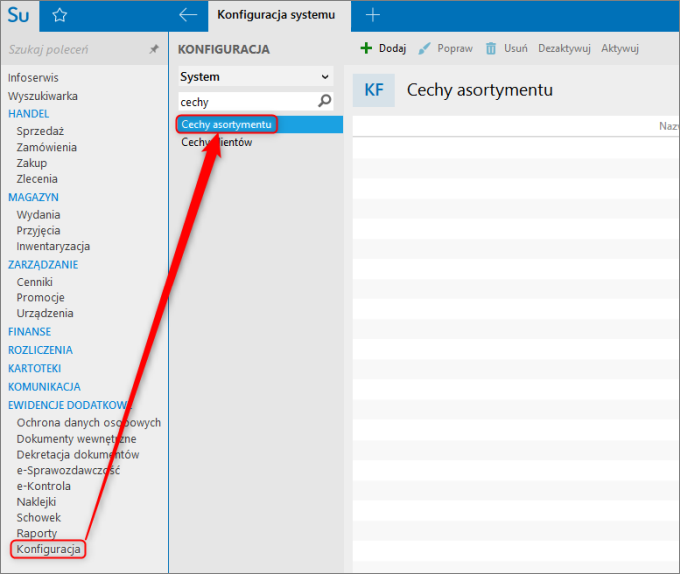Viewport: 680px width, 574px height.
Task: Click Dodaj button label
Action: point(392,48)
